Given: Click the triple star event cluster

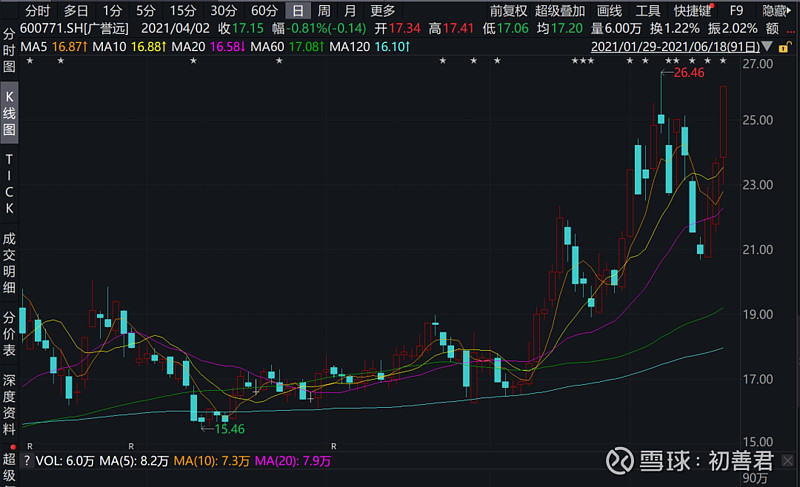Looking at the screenshot, I should pos(583,61).
